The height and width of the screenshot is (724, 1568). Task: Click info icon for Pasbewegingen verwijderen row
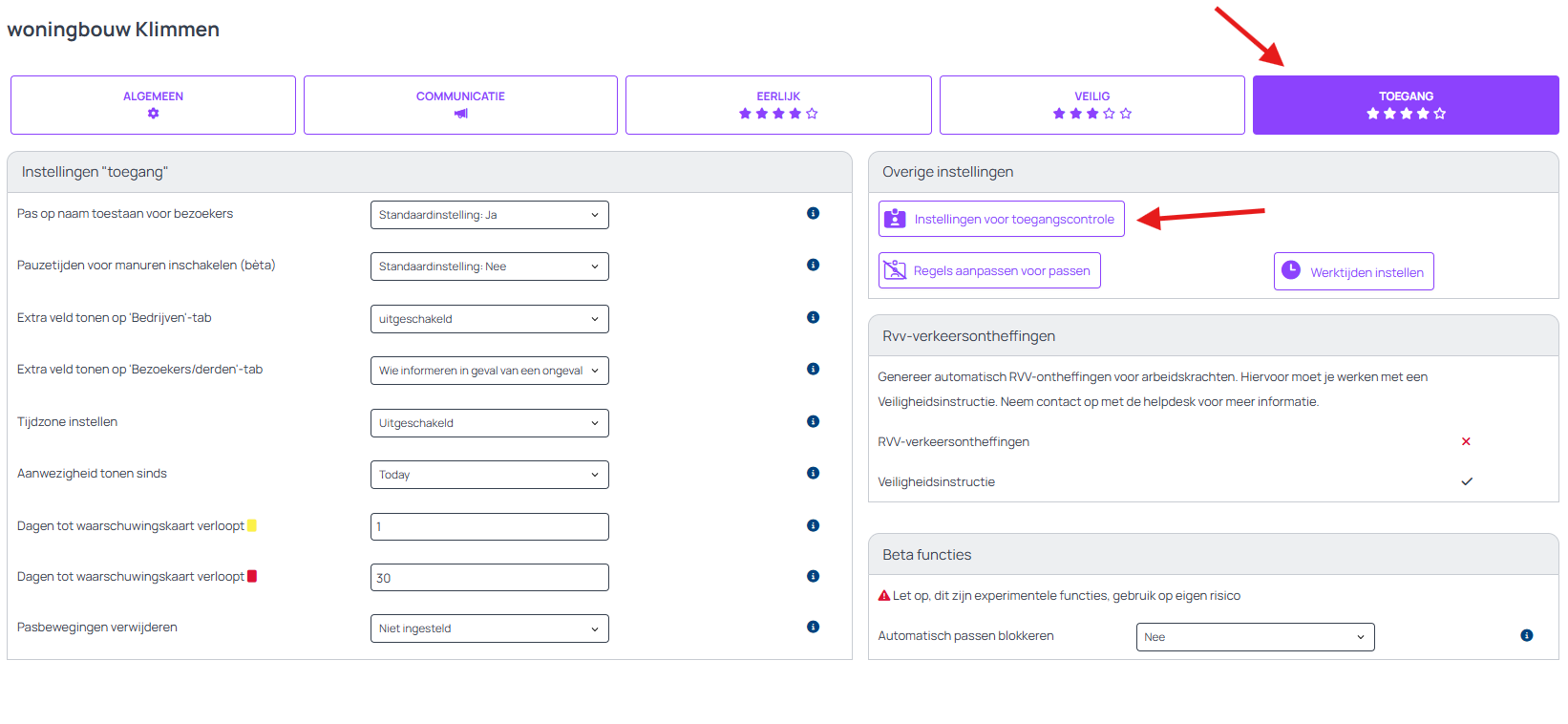click(813, 627)
